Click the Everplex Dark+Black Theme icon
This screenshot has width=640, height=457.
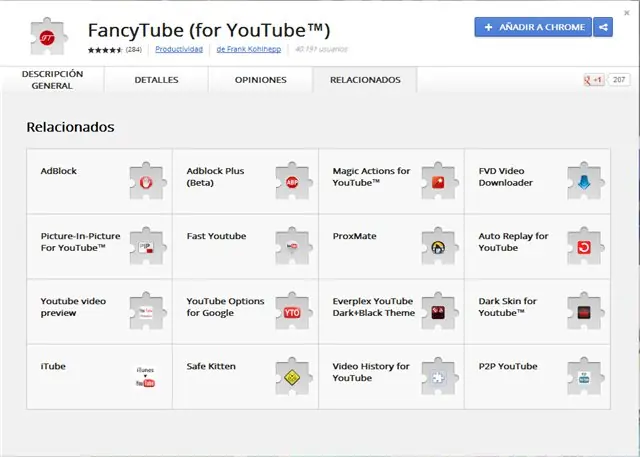(440, 311)
